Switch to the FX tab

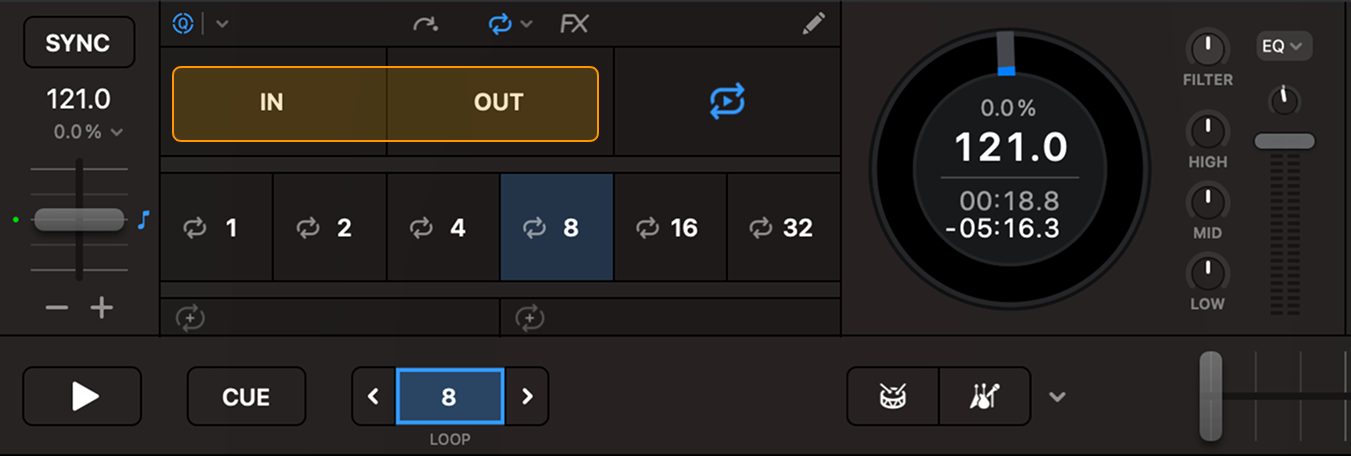574,24
